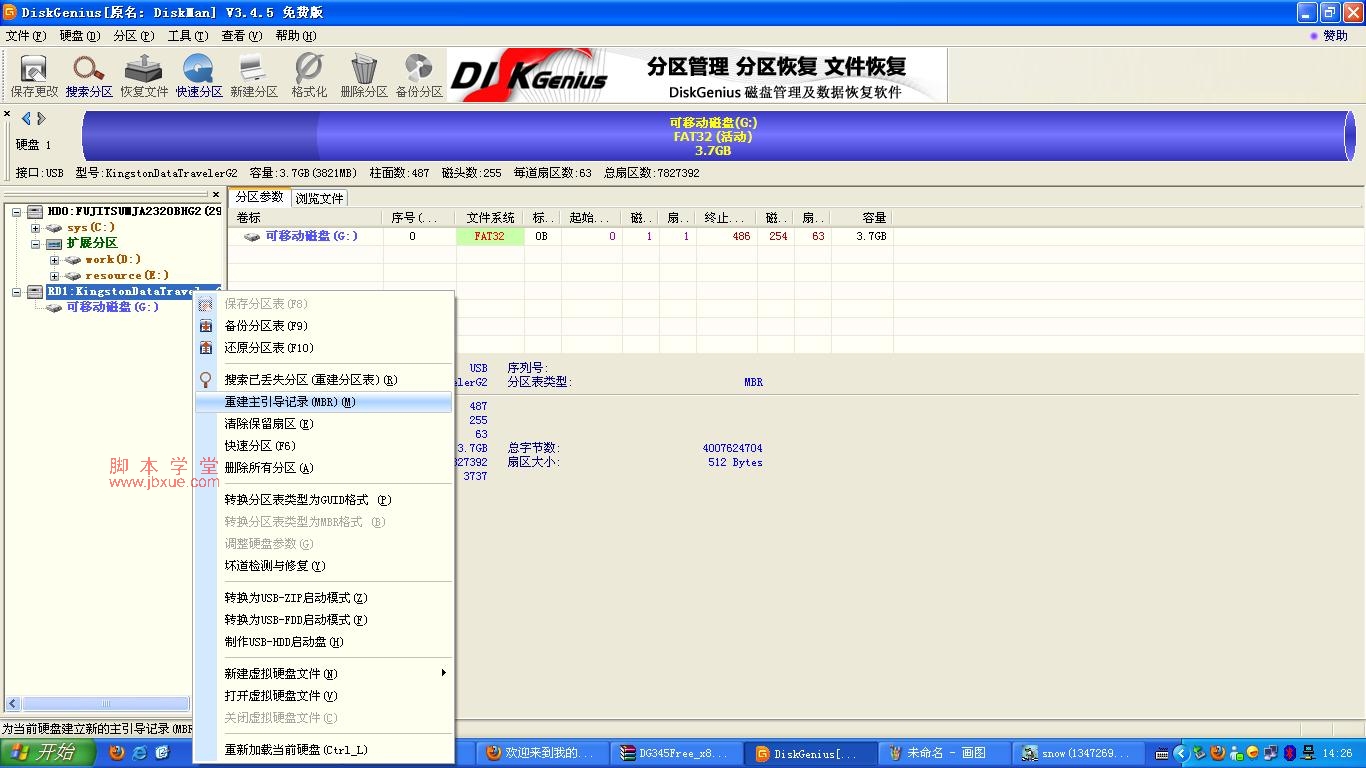Click the 扩展分区 icon in tree

pos(54,244)
